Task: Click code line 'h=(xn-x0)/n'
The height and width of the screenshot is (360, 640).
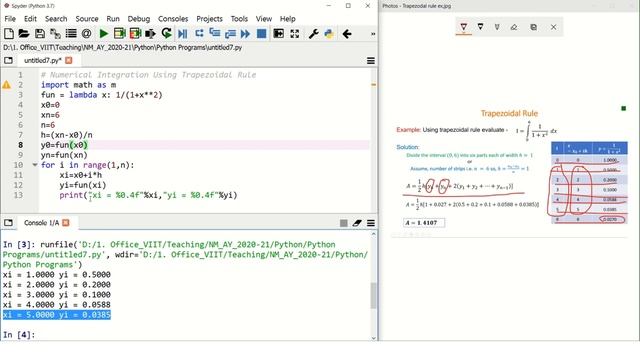Action: (67, 135)
